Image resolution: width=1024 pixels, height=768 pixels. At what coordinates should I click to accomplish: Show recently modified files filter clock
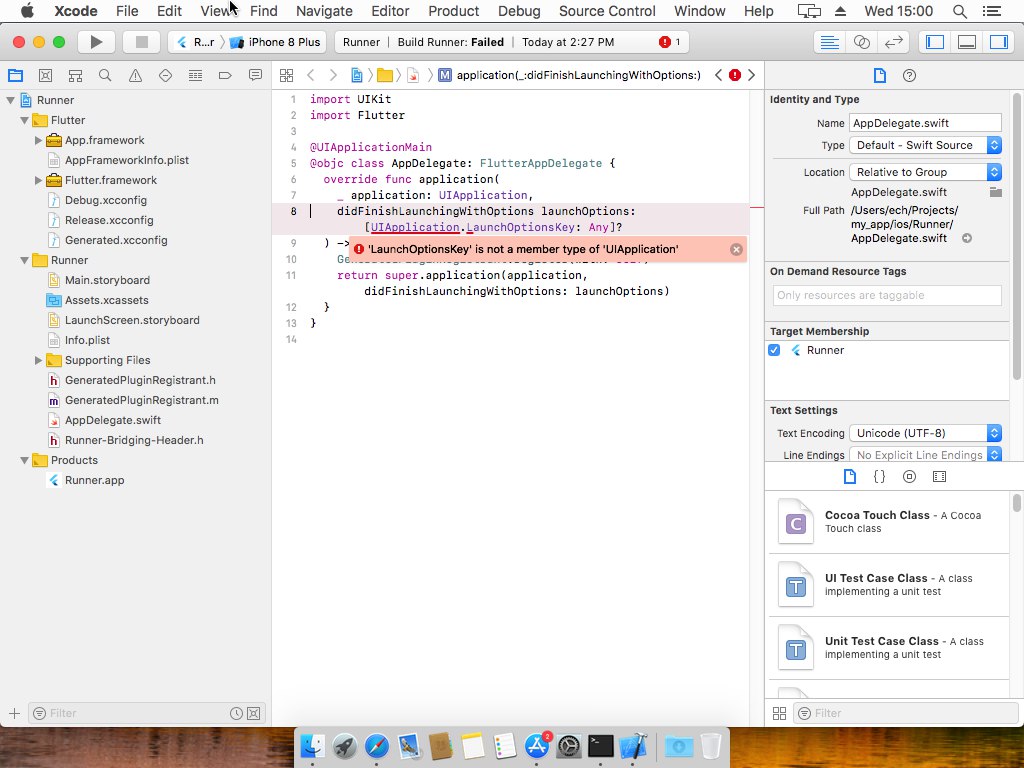236,714
